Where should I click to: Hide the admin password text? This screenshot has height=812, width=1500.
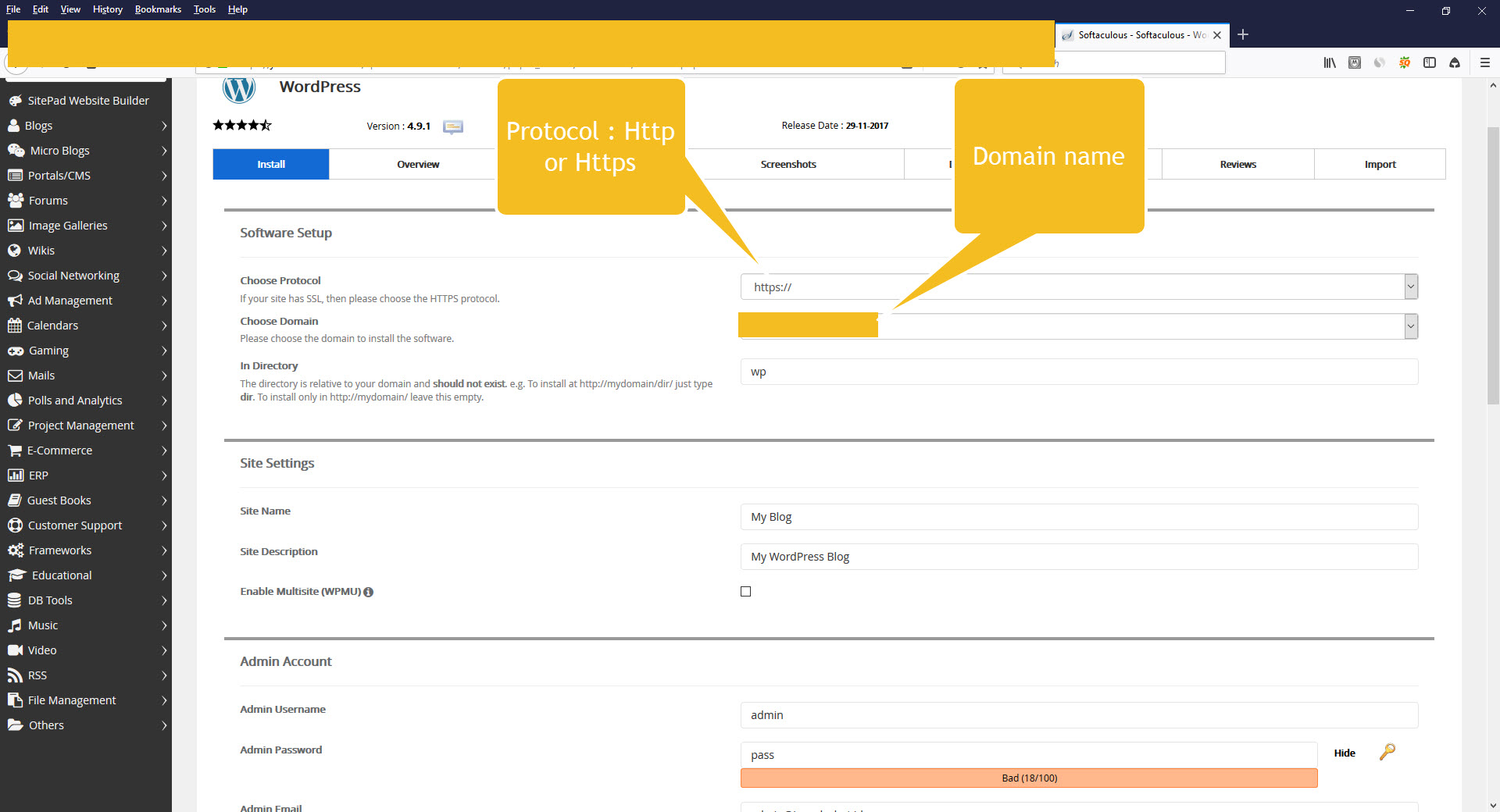(1344, 753)
